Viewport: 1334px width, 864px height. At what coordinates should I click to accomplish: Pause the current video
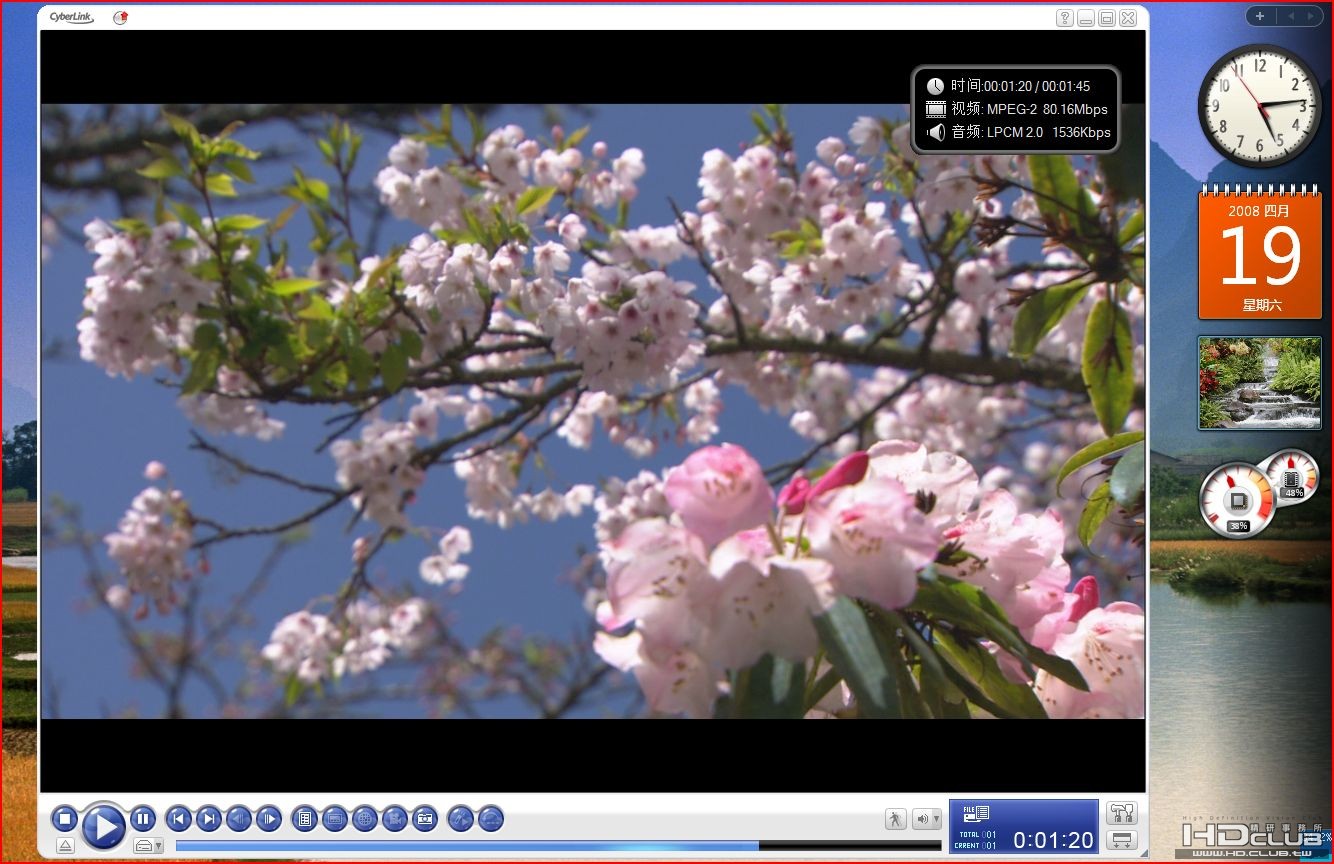click(x=143, y=819)
